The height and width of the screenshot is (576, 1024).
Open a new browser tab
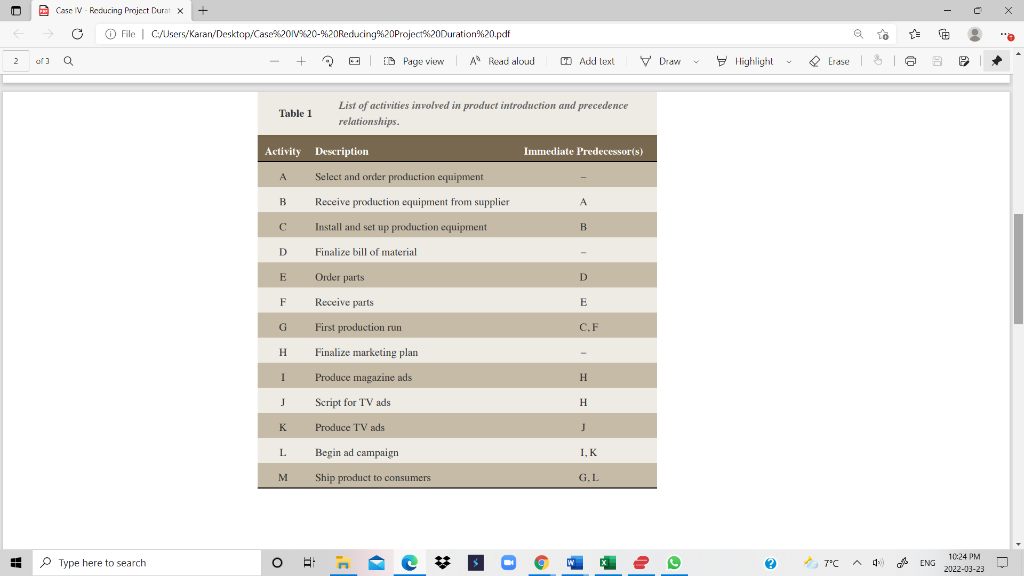pyautogui.click(x=203, y=10)
